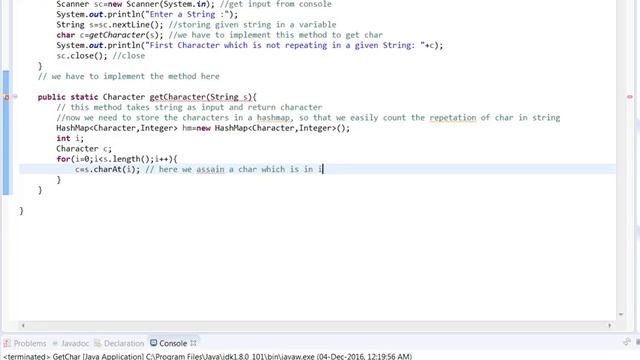
Task: Switch to the Javadoc tab
Action: (70, 343)
